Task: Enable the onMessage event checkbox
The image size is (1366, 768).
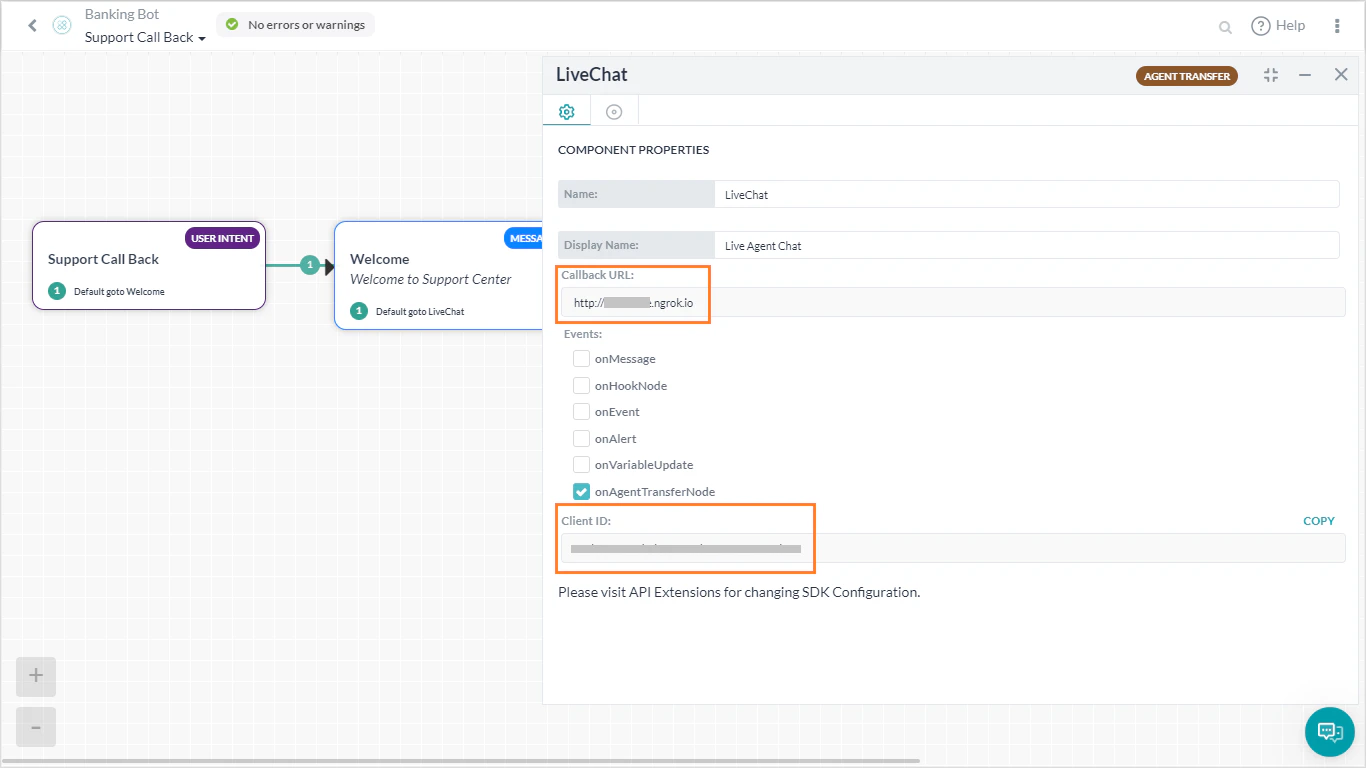Action: click(581, 358)
